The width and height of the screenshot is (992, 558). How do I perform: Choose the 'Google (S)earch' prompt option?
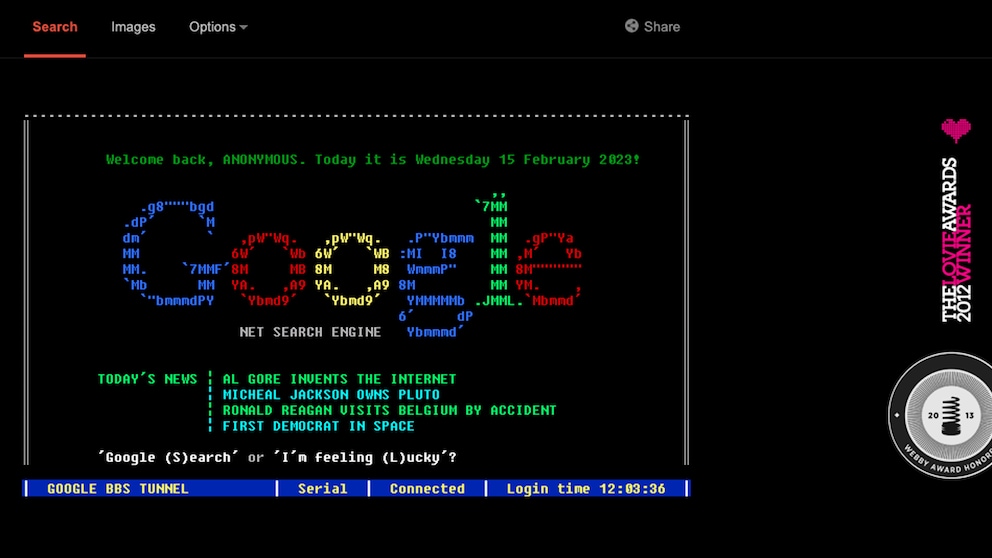(168, 457)
